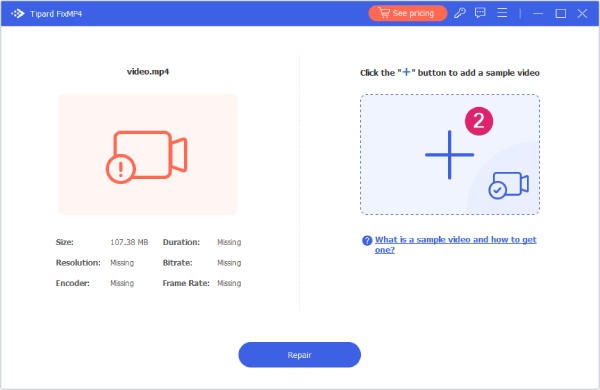This screenshot has height=390, width=600.
Task: Maximize the Tipard FixMP4 window
Action: pos(561,13)
